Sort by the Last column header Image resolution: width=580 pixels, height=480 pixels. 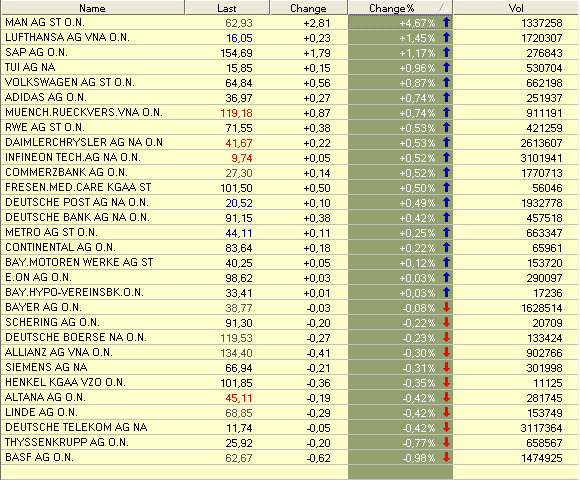227,8
